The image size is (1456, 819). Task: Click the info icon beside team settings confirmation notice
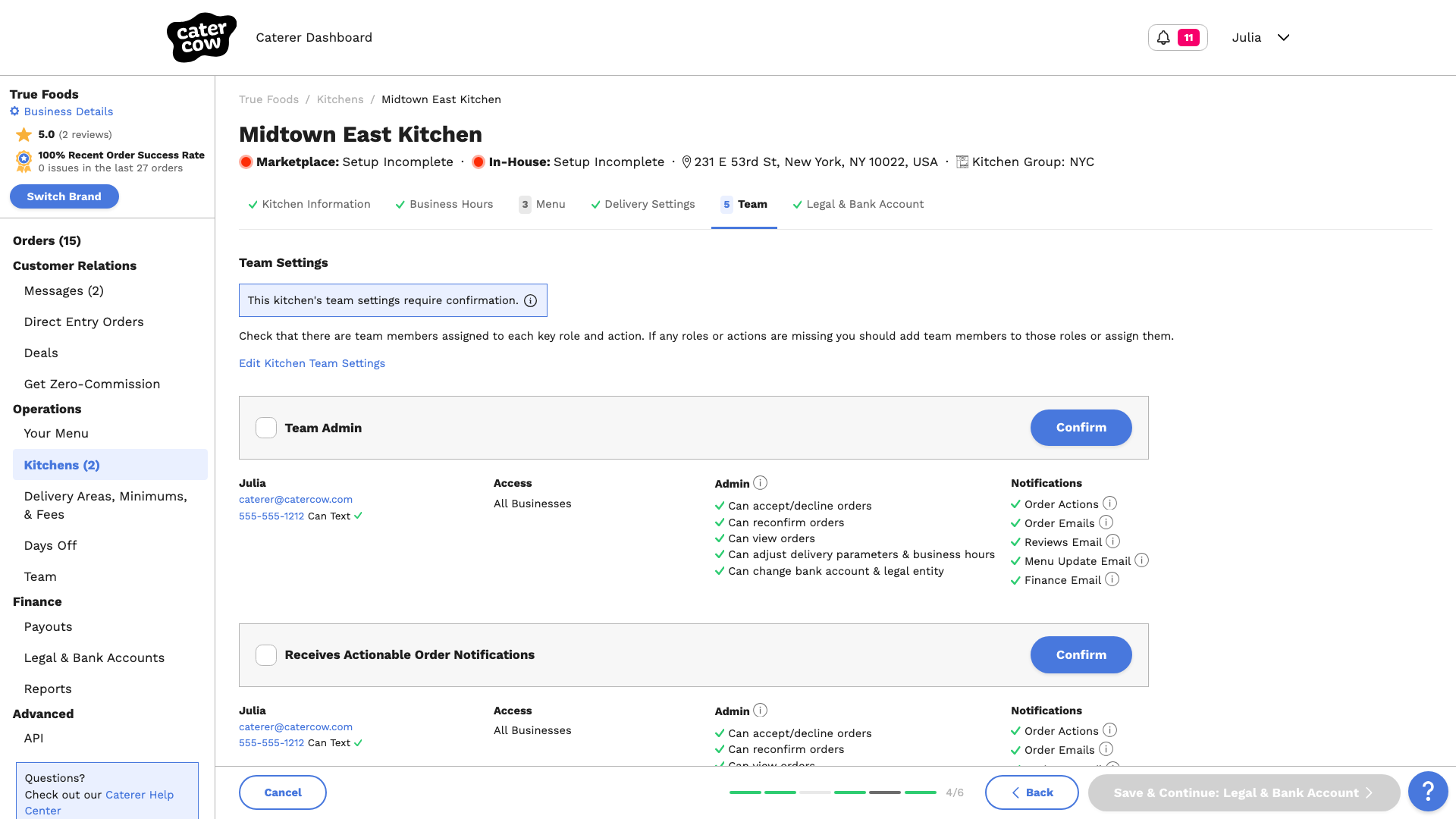click(531, 301)
